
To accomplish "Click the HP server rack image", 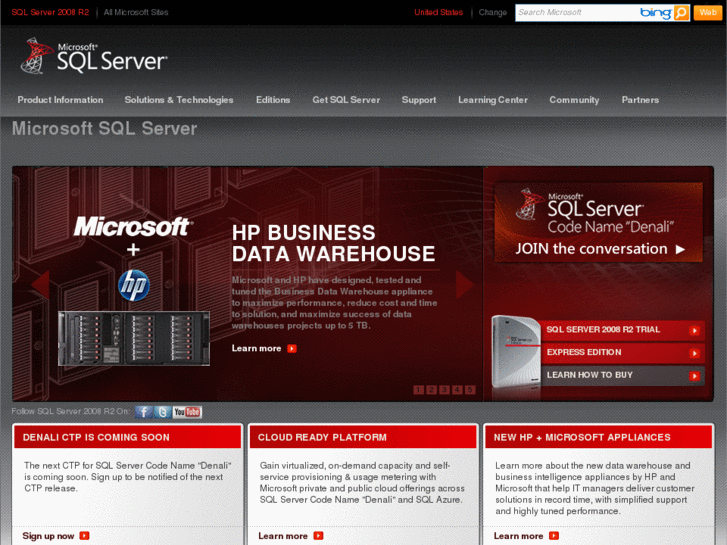I will (x=134, y=339).
